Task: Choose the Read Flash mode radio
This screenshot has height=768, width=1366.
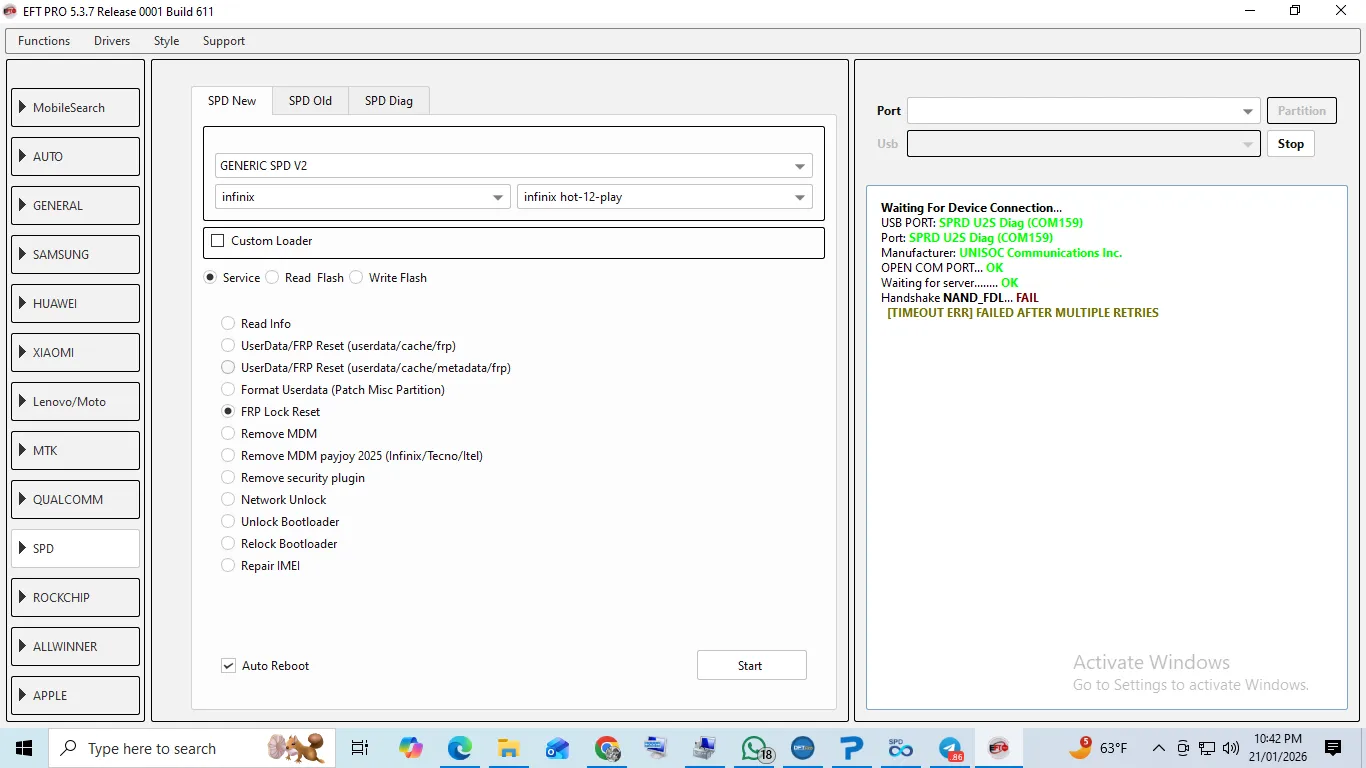Action: [273, 278]
